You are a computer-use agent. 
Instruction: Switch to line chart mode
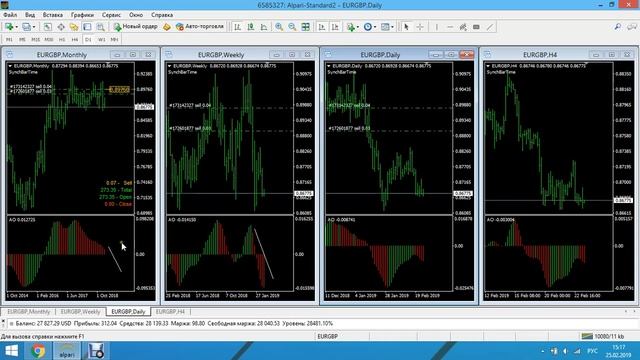[264, 27]
